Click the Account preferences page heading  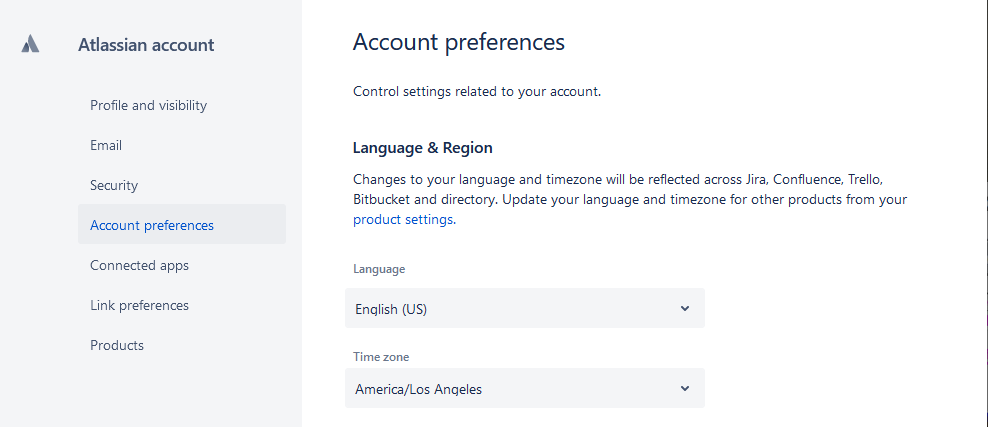click(x=459, y=42)
